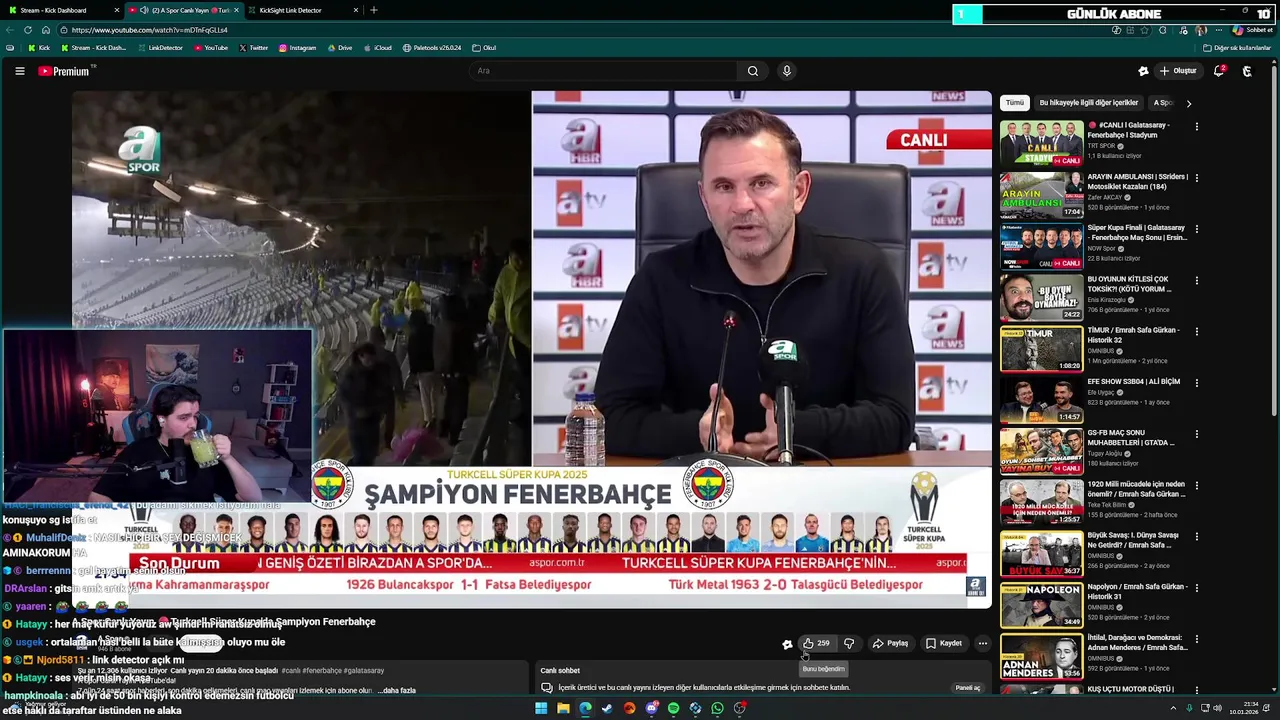Select the Tümü filter chip
Viewport: 1280px width, 720px height.
tap(1015, 103)
